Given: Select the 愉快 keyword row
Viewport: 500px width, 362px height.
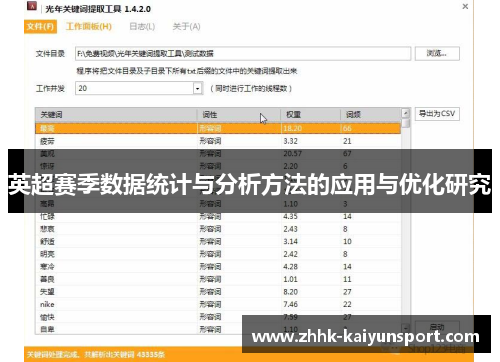Looking at the screenshot, I should click(x=218, y=317).
